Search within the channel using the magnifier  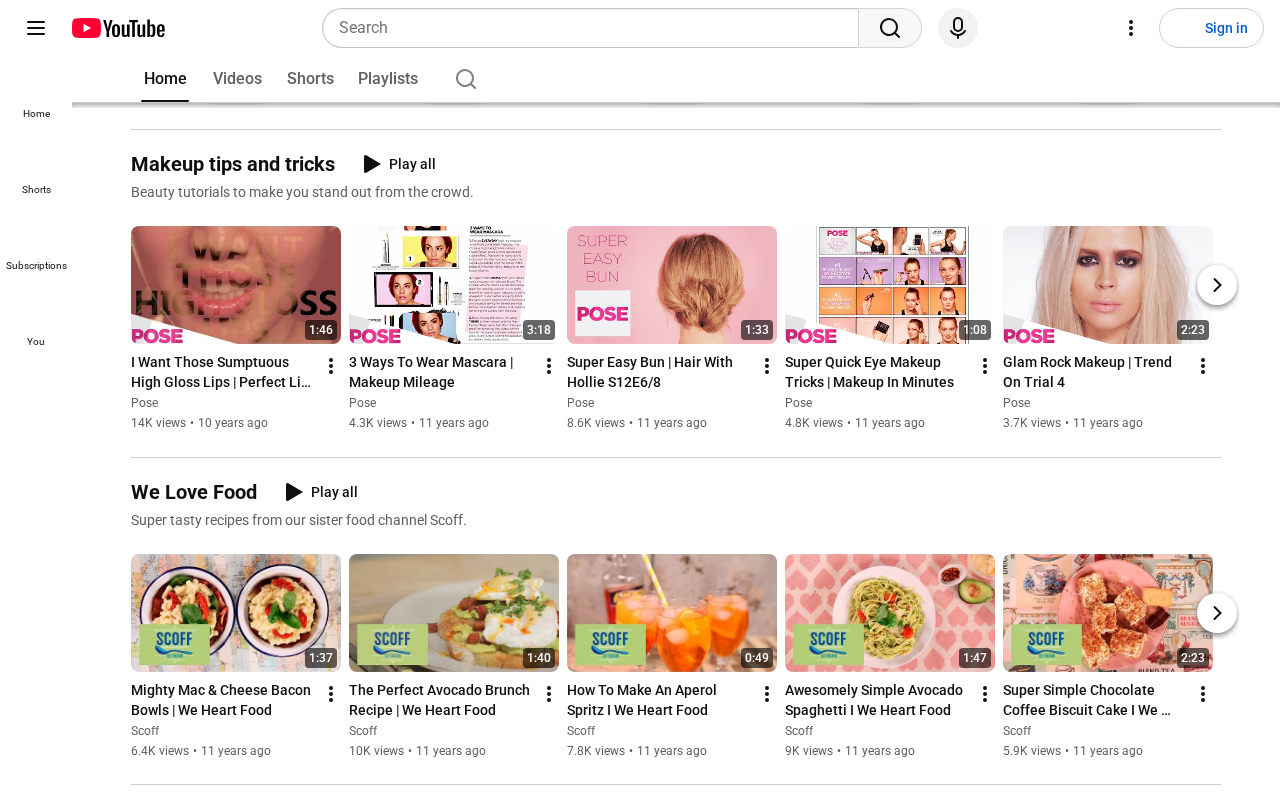click(x=466, y=79)
